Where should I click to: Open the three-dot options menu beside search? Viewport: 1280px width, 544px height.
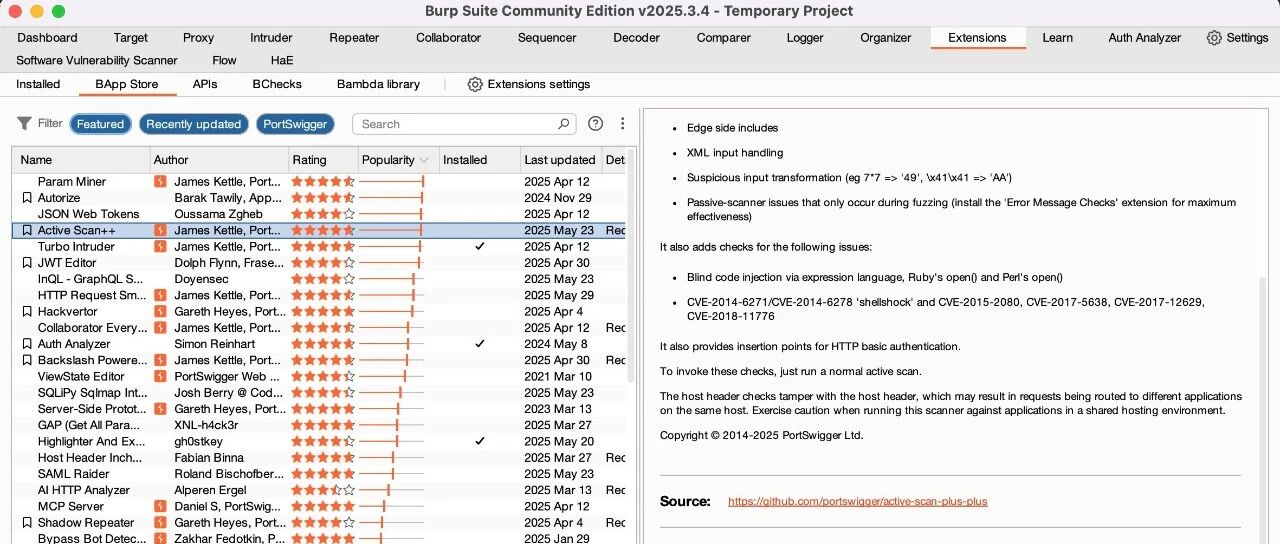[x=622, y=124]
